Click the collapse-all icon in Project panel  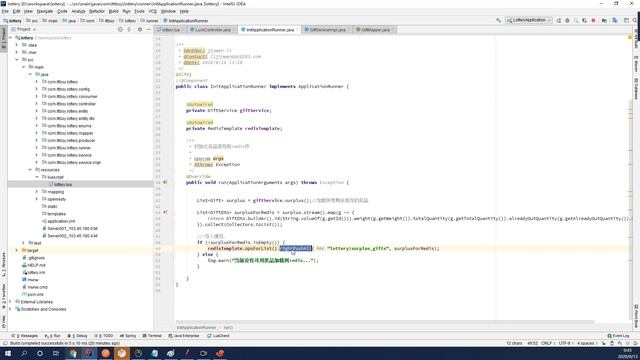129,29
